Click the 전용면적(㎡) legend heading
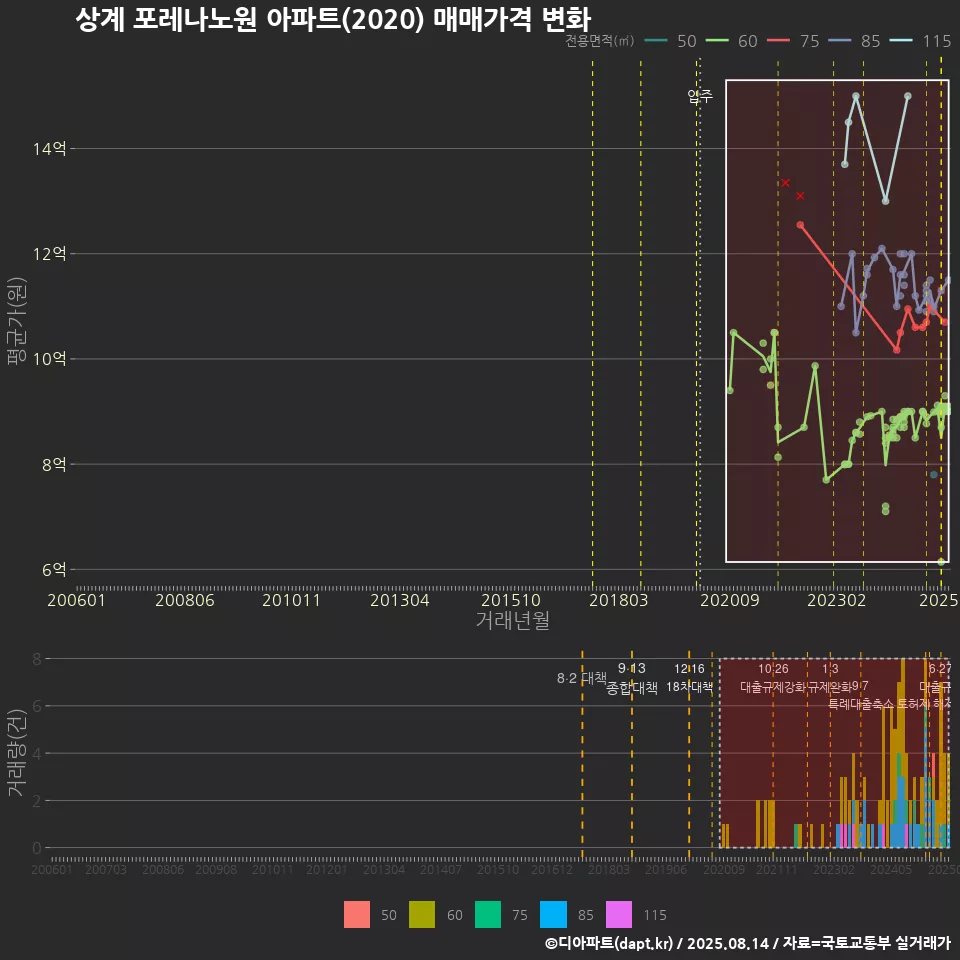The width and height of the screenshot is (960, 960). (599, 41)
